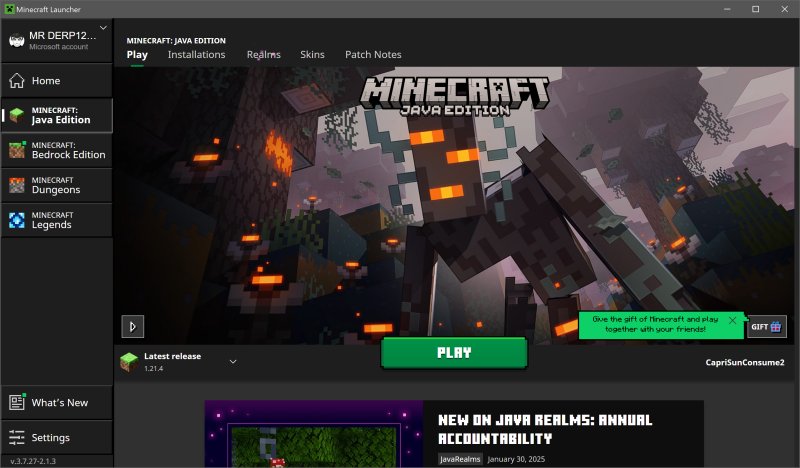The width and height of the screenshot is (800, 468).
Task: Click the green PLAY button
Action: pos(454,353)
